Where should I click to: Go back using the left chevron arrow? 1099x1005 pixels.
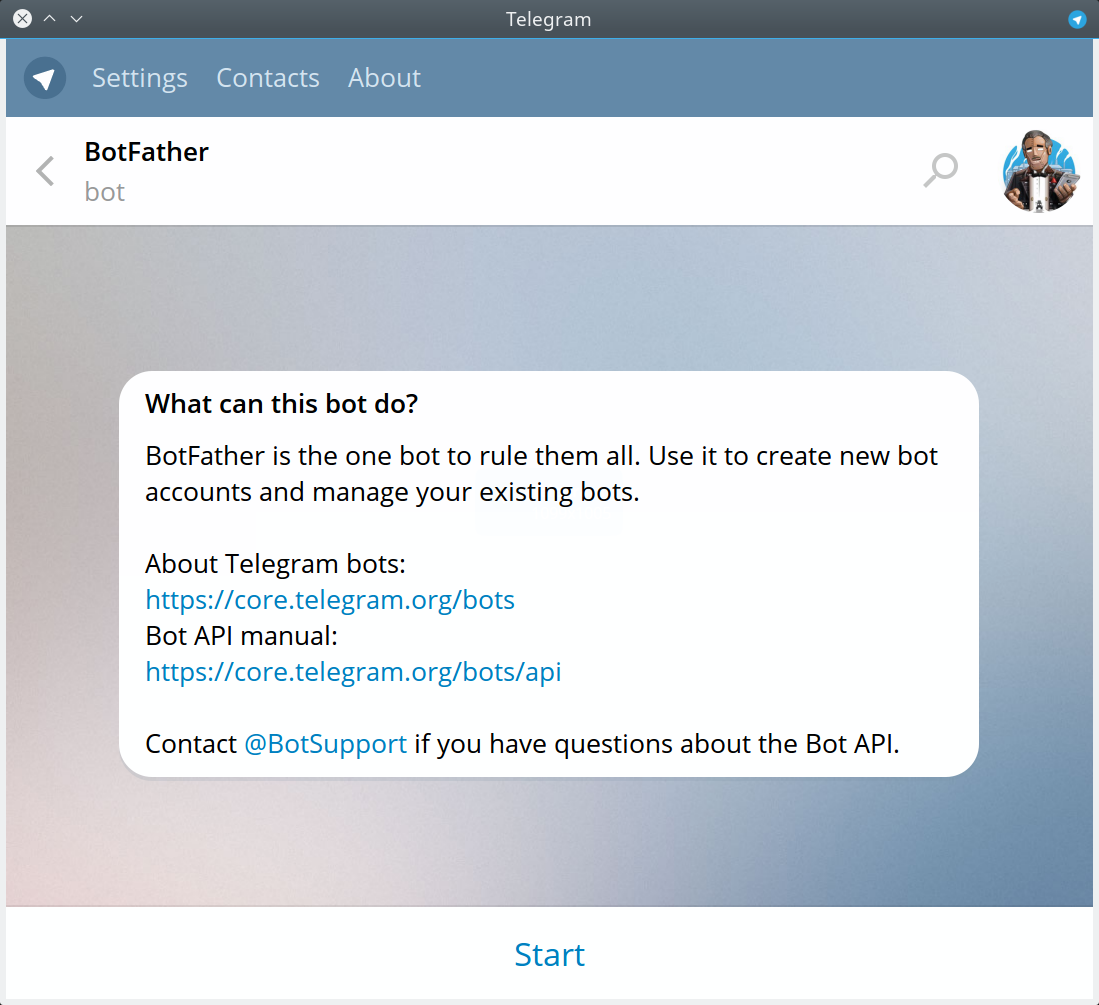(46, 171)
